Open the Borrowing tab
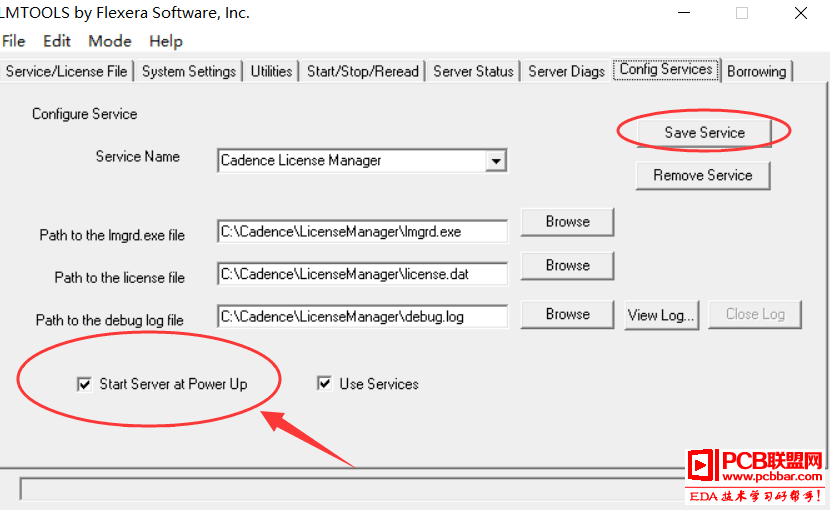830x510 pixels. 756,71
